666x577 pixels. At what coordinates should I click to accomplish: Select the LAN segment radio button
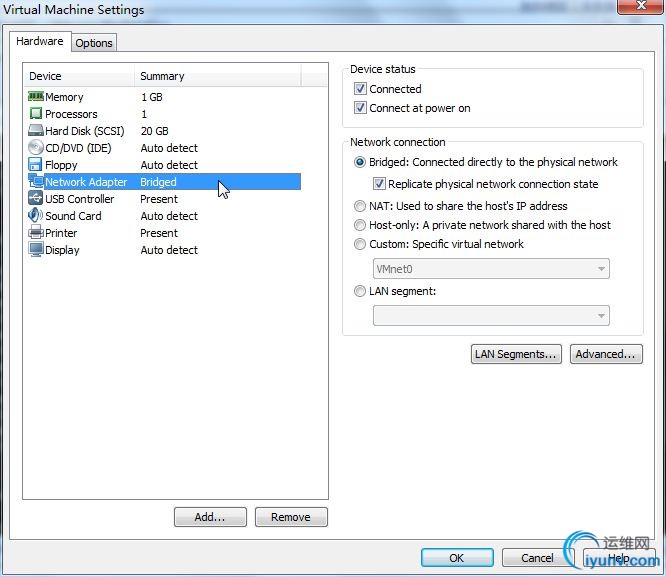(360, 291)
